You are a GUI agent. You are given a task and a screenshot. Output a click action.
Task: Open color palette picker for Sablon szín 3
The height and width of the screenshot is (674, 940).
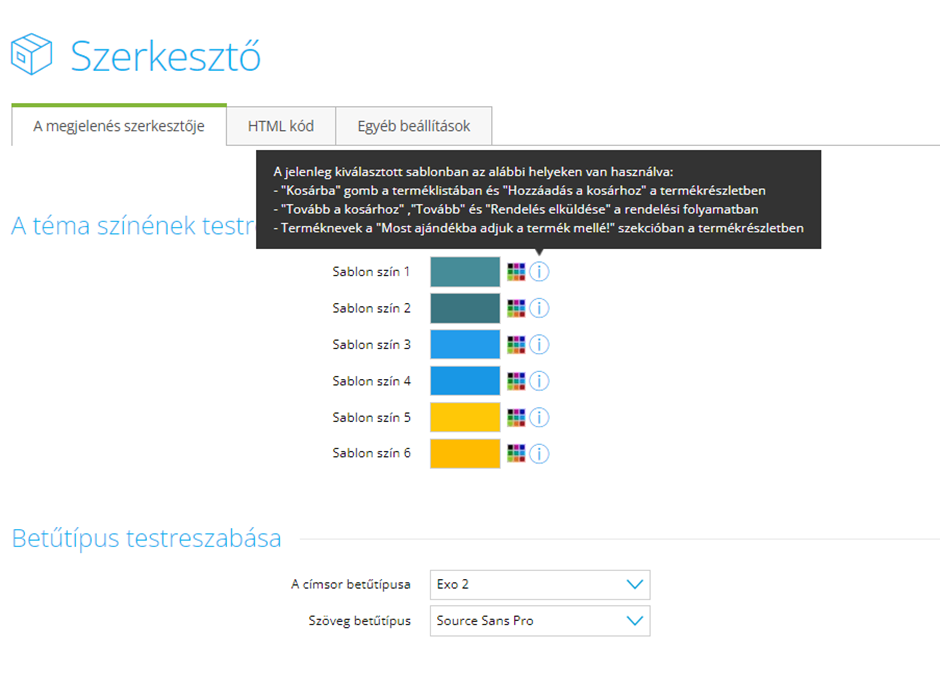[516, 345]
